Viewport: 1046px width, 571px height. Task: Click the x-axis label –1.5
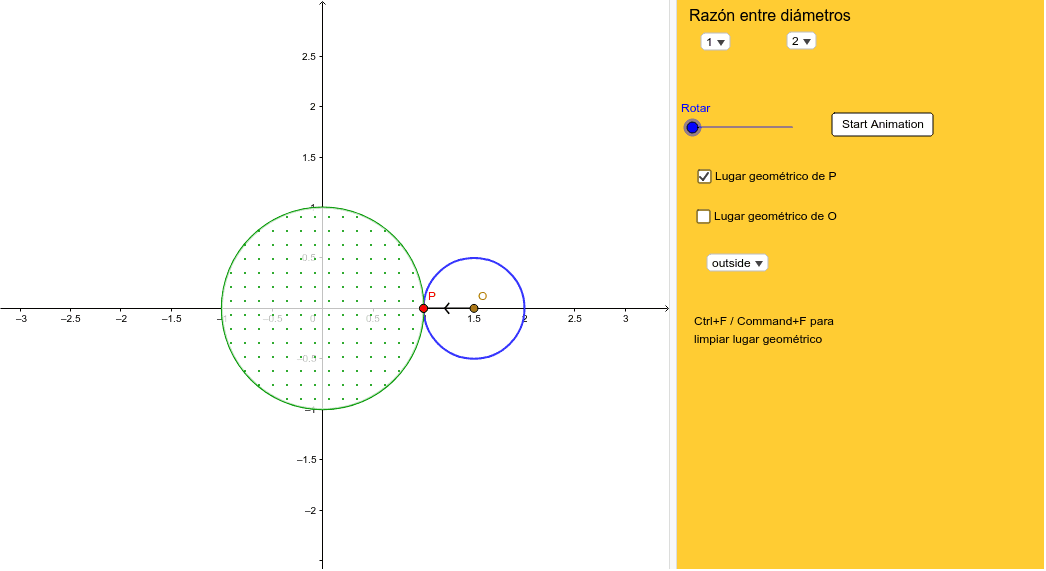pyautogui.click(x=170, y=319)
